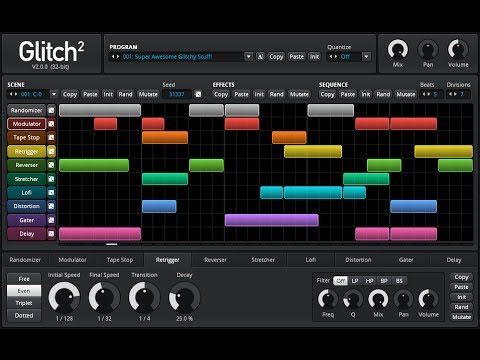Open the Stretcher effect tab
The height and width of the screenshot is (360, 480).
click(263, 260)
